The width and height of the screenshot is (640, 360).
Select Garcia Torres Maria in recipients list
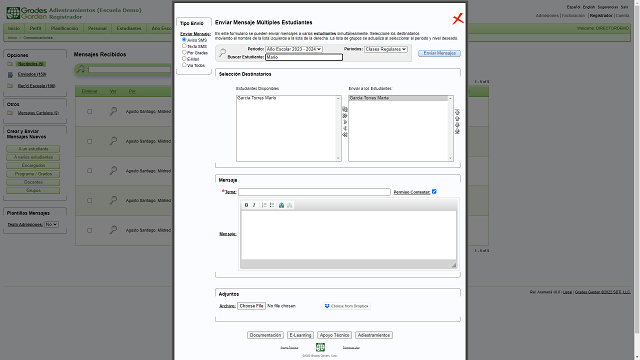click(398, 98)
